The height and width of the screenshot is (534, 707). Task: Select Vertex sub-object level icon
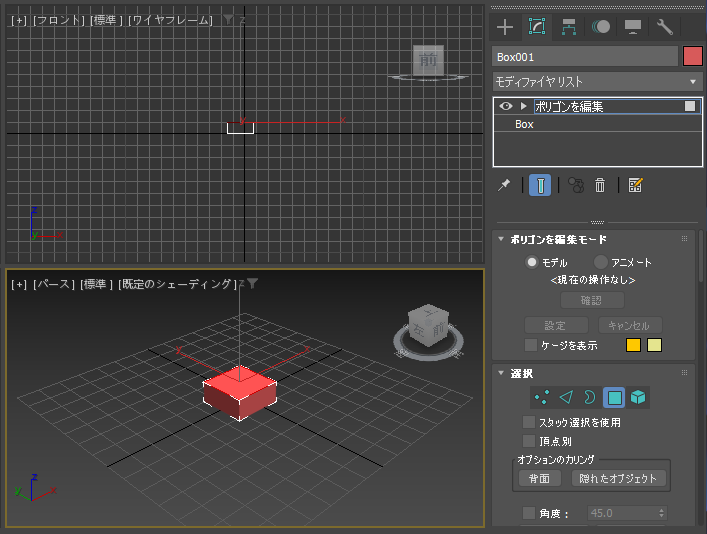tap(542, 397)
